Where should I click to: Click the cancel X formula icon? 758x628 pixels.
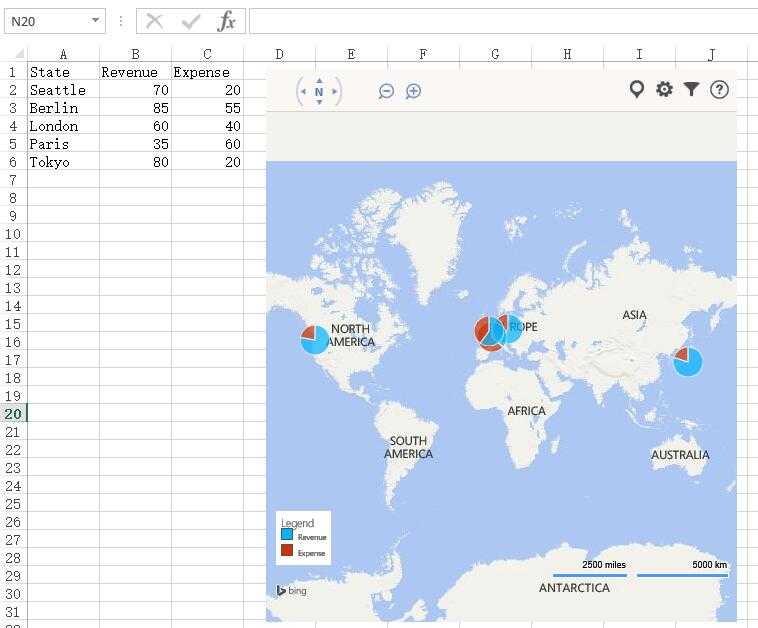tap(154, 21)
